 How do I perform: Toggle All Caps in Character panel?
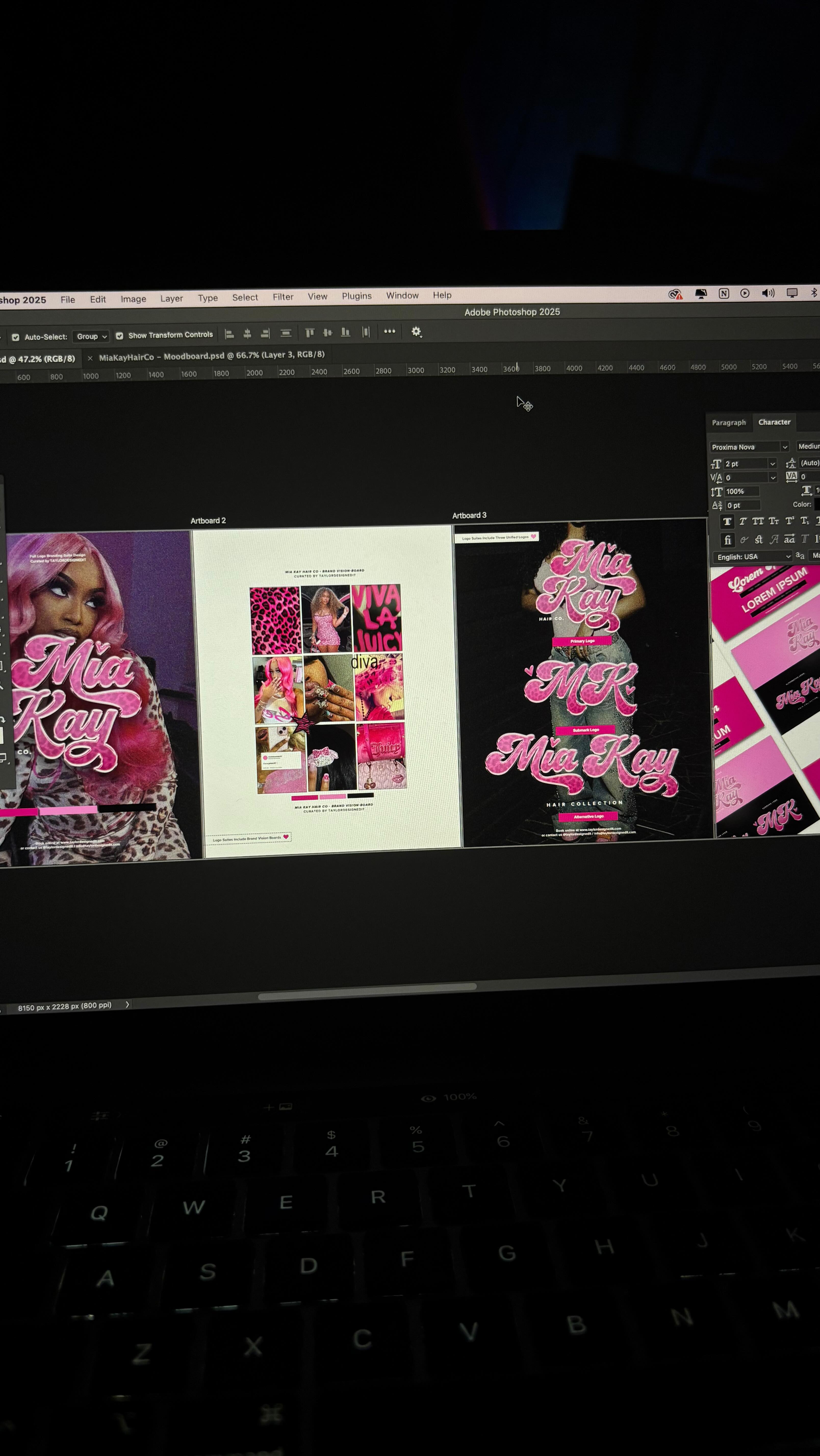(x=758, y=521)
